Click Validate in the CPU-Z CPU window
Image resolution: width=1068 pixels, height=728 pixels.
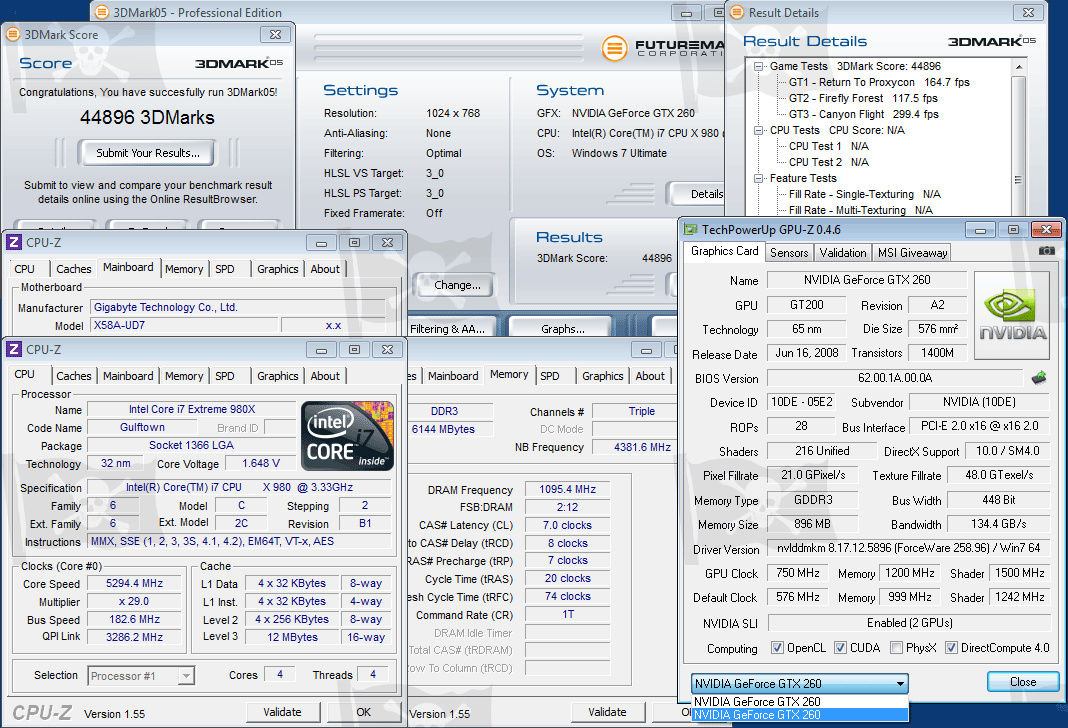point(282,712)
